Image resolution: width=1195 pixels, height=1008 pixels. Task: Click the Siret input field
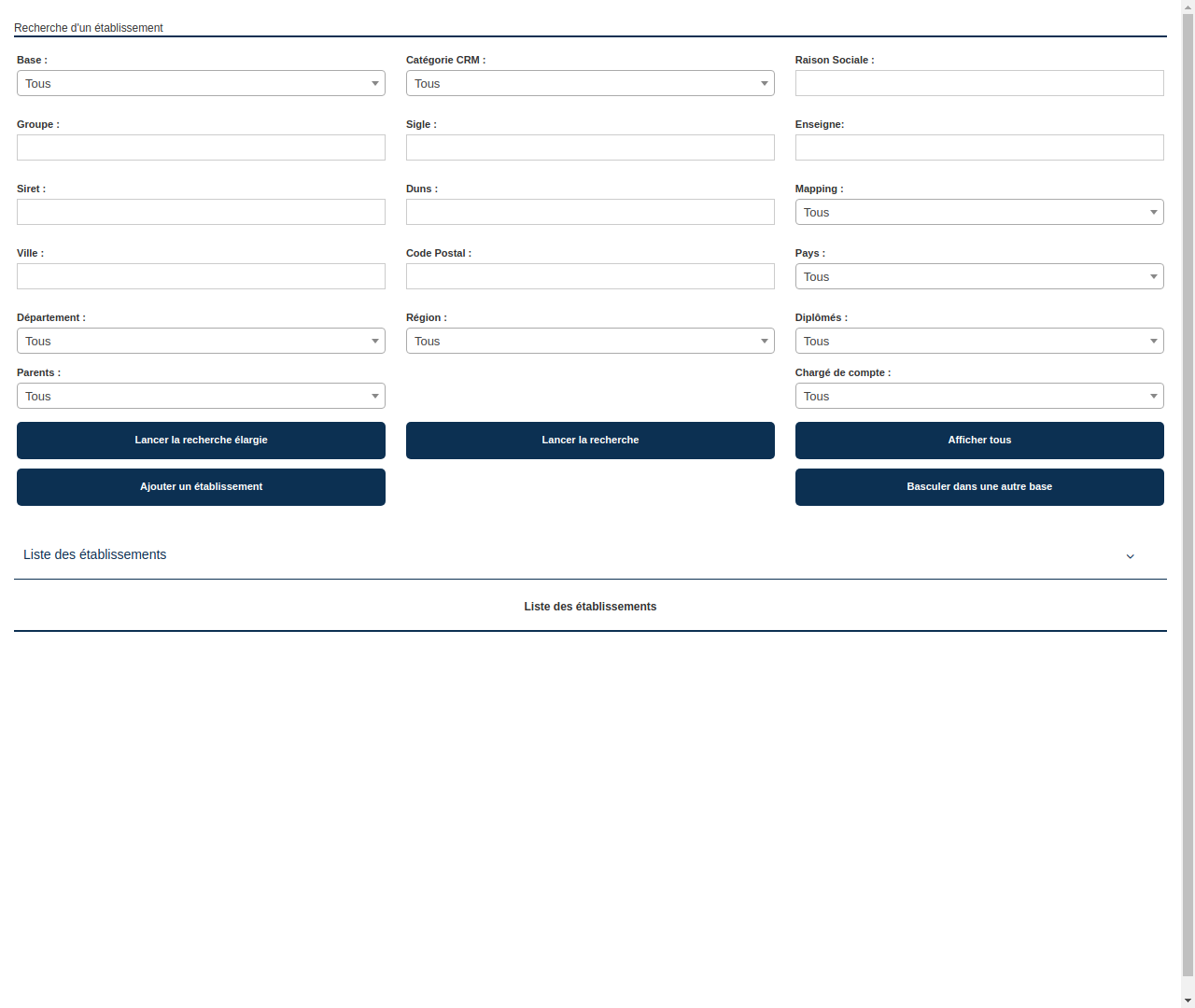[x=201, y=212]
